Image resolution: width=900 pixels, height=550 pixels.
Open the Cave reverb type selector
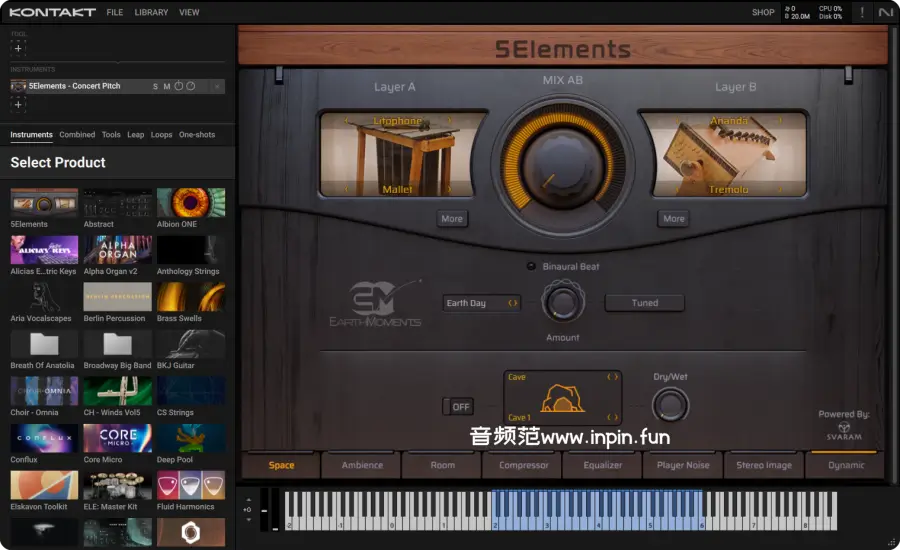pos(561,377)
